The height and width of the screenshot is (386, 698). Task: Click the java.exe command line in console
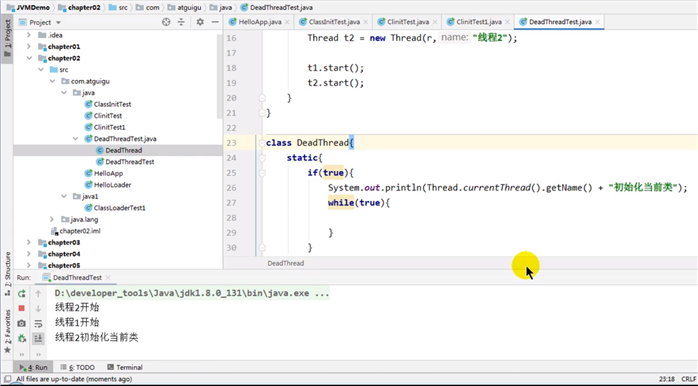point(192,293)
